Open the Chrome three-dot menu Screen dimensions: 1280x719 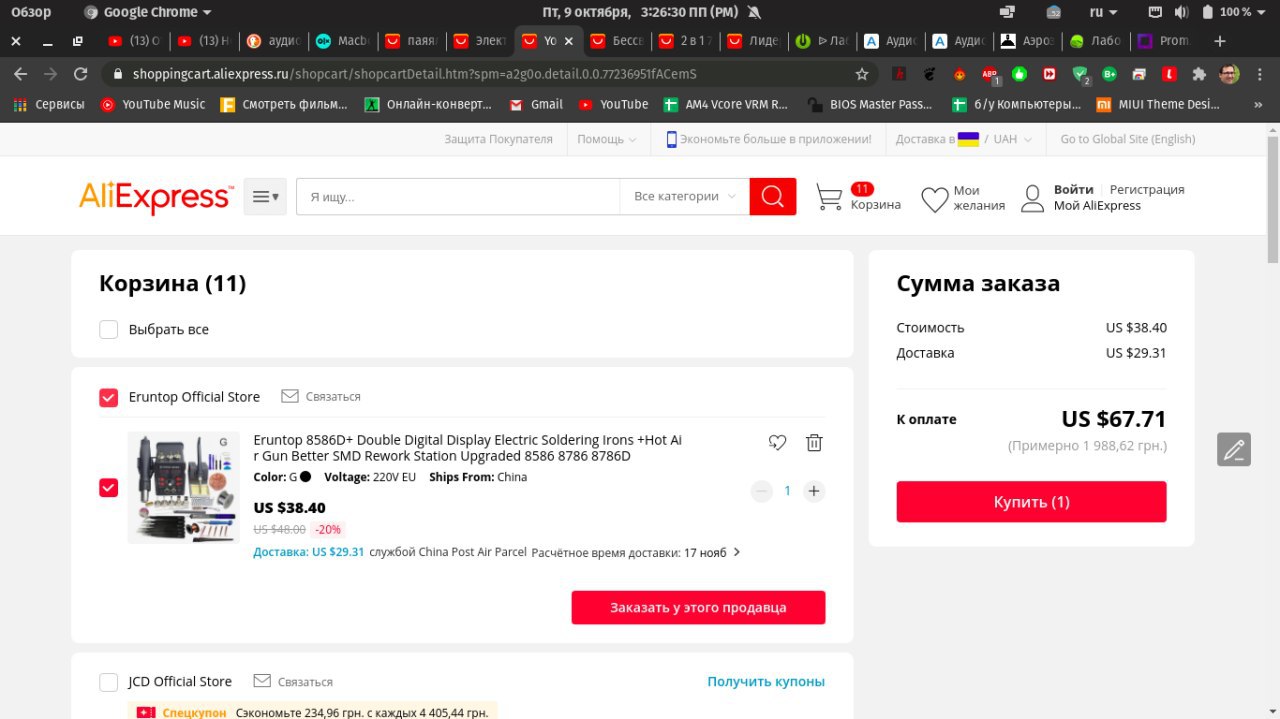pyautogui.click(x=1258, y=74)
